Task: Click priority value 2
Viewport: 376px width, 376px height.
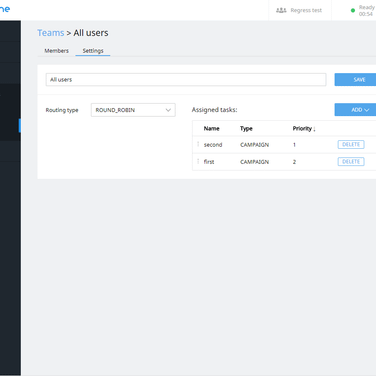Action: (294, 162)
